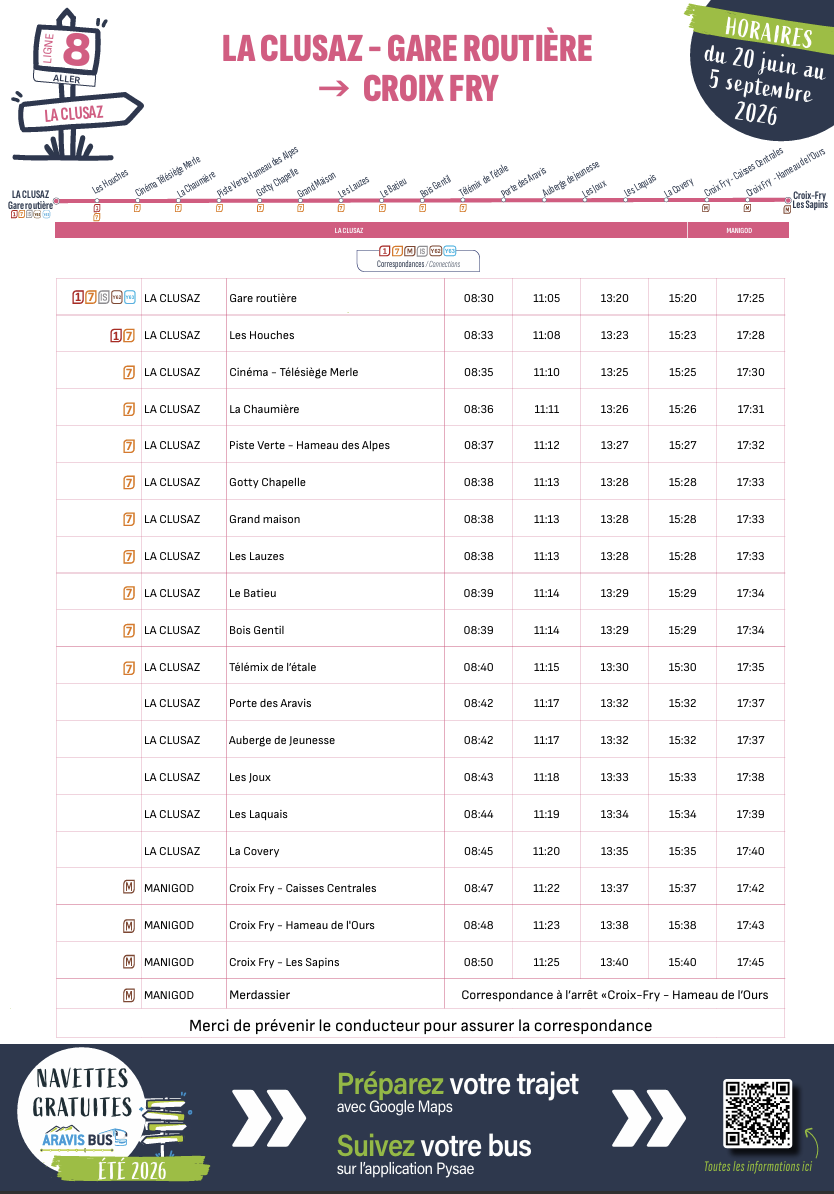
Task: Click the M badge in the Croix Fry – Les Sapins row
Action: point(129,962)
